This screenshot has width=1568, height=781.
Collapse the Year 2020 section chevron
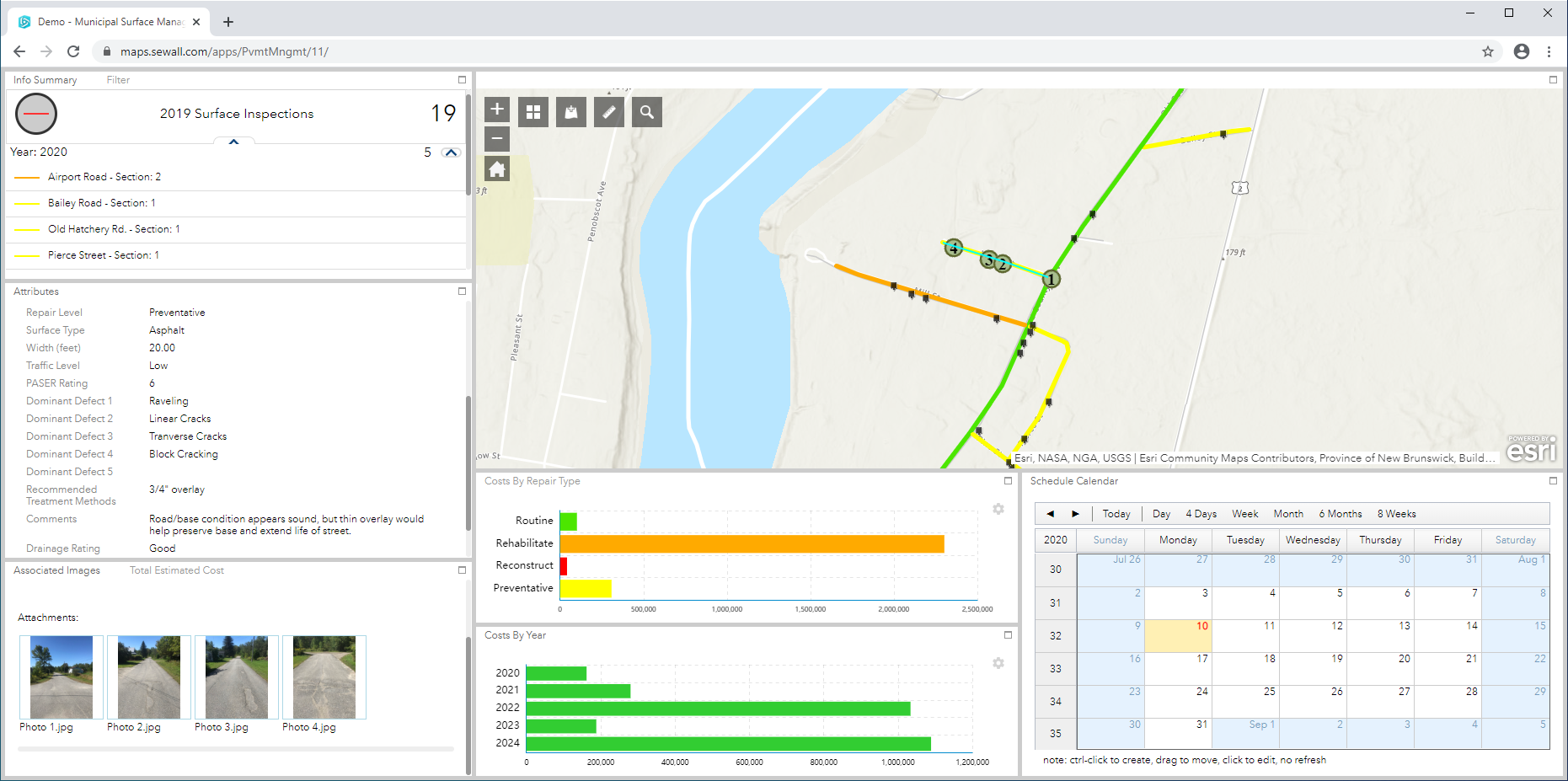pyautogui.click(x=452, y=152)
